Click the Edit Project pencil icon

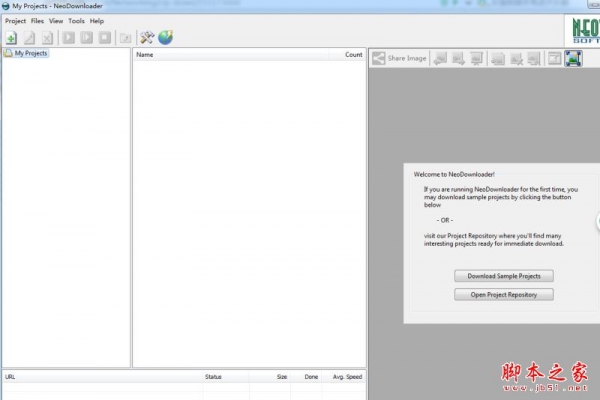(29, 38)
